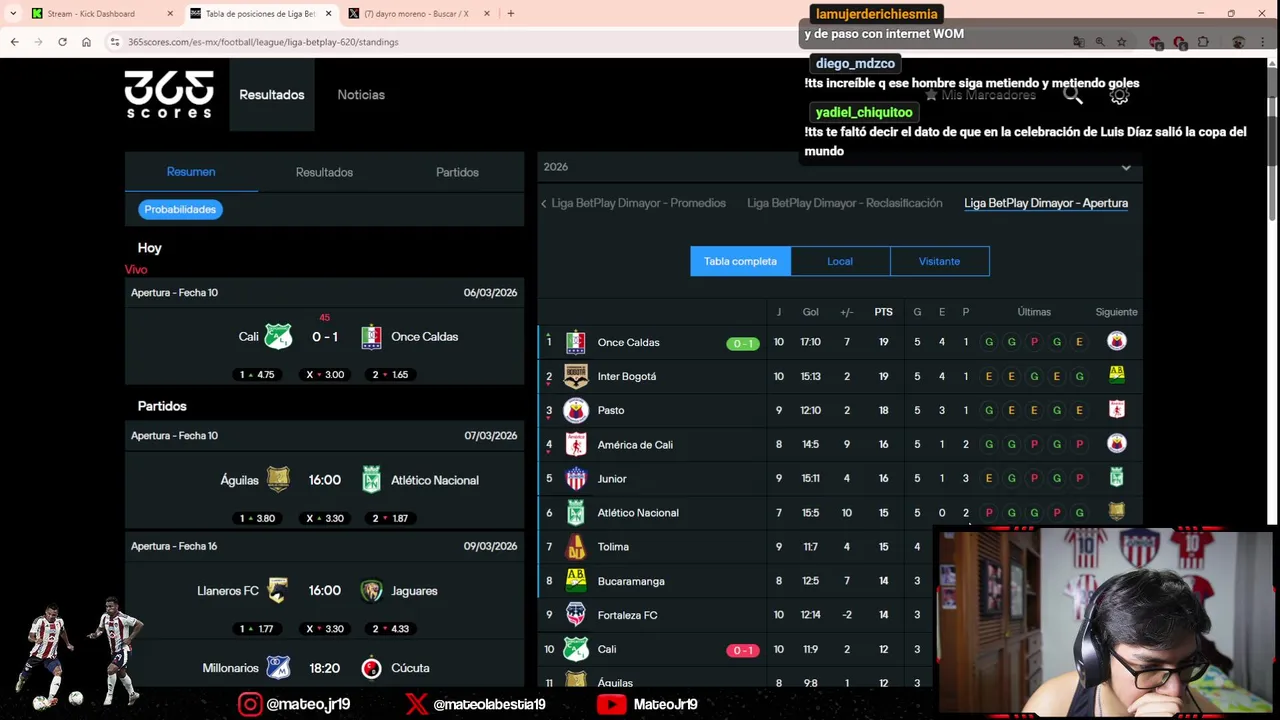This screenshot has width=1280, height=720.
Task: Select the Local standings view
Action: coord(840,261)
